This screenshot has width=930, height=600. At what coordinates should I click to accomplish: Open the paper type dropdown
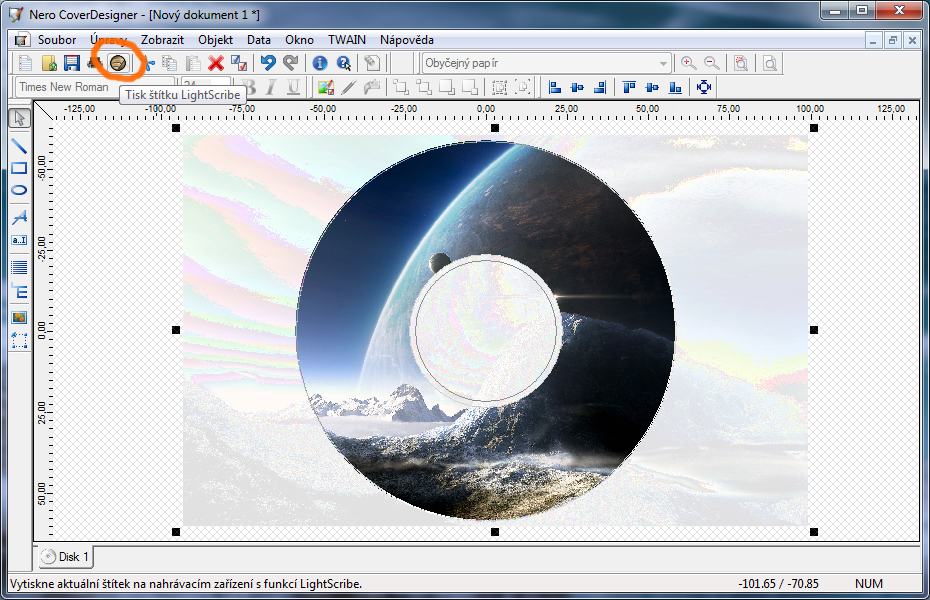[663, 63]
